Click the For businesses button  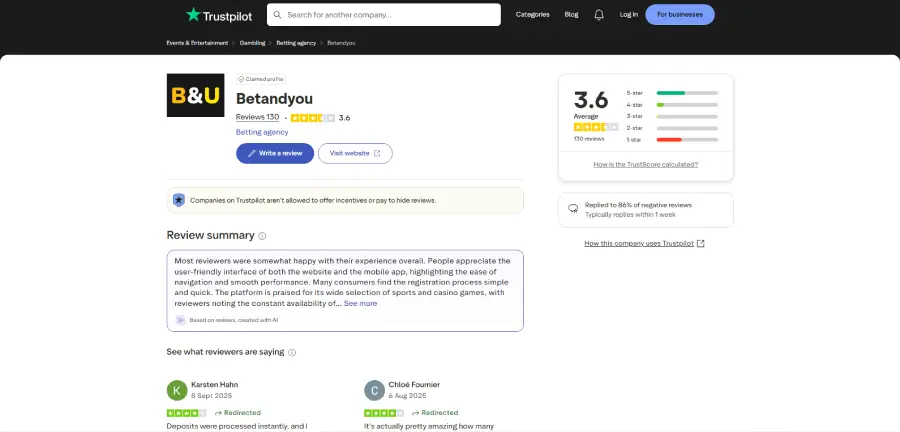(680, 15)
